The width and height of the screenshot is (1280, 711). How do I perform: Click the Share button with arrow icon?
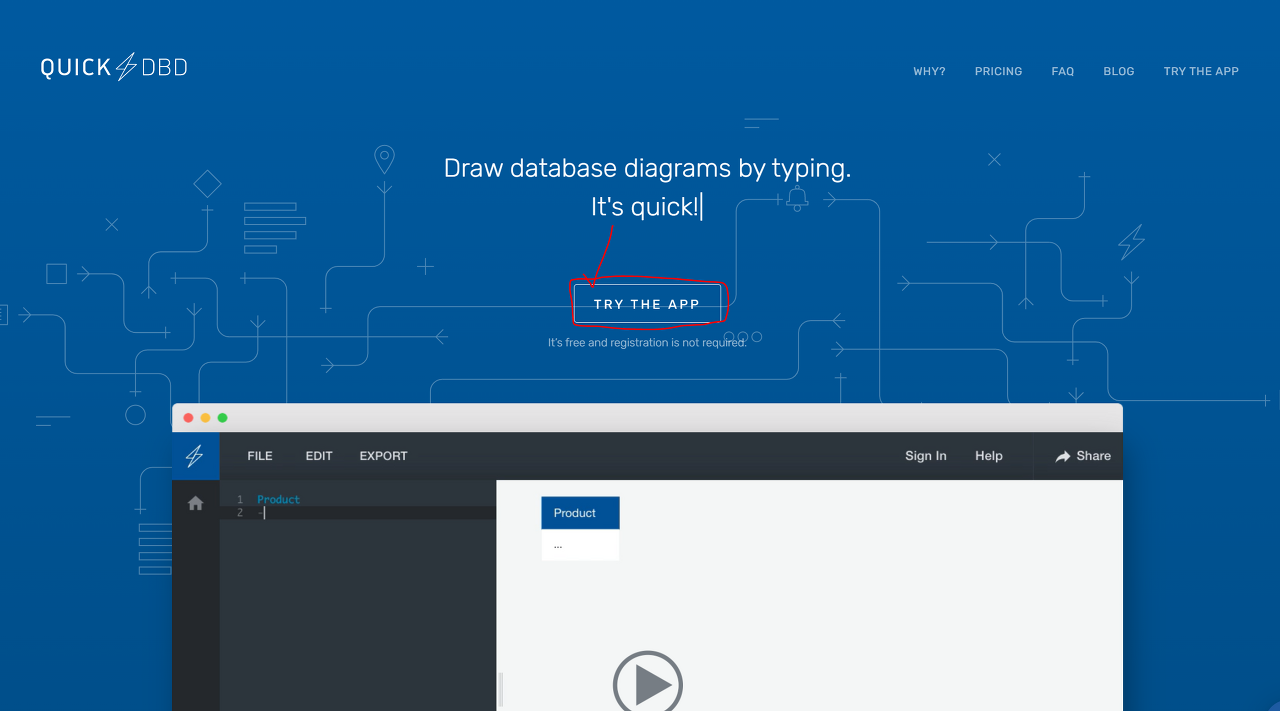[1083, 456]
